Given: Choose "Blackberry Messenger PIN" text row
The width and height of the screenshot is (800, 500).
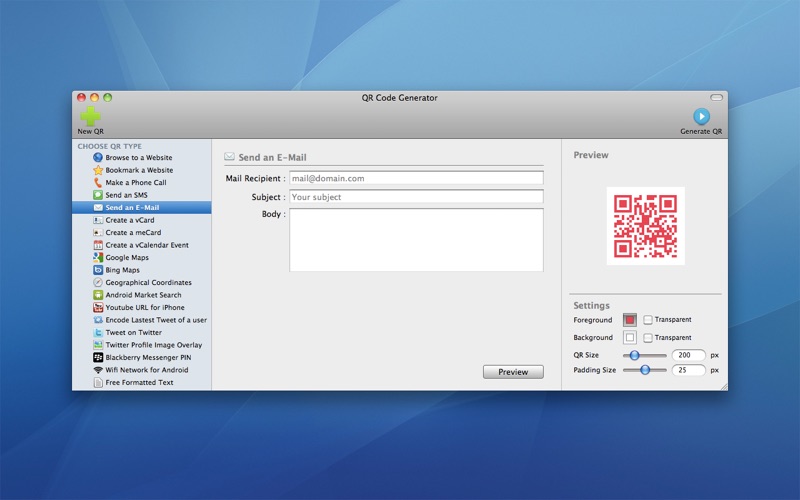Looking at the screenshot, I should click(148, 357).
